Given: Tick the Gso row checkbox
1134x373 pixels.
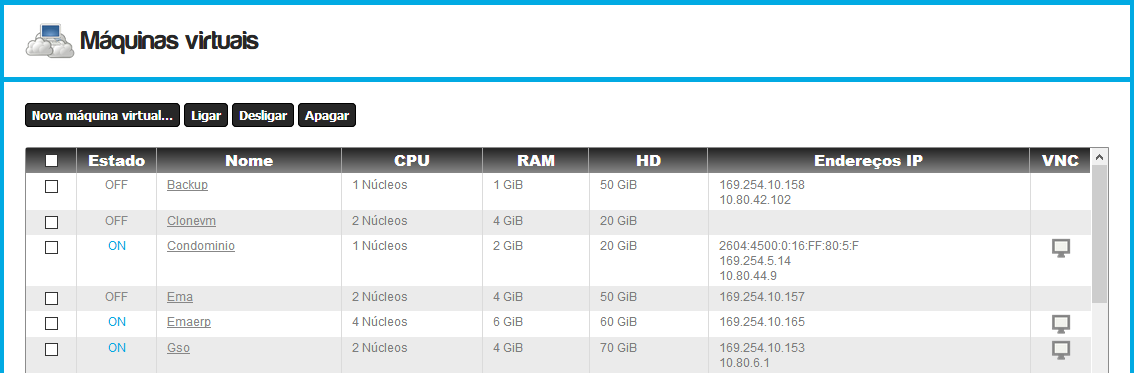Looking at the screenshot, I should click(x=51, y=349).
